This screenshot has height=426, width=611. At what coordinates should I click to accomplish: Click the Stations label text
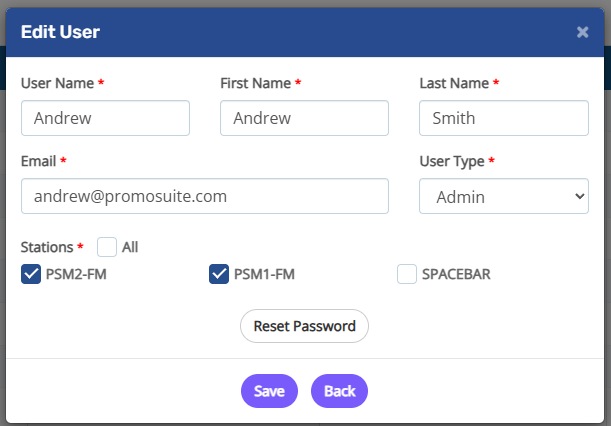coord(46,246)
